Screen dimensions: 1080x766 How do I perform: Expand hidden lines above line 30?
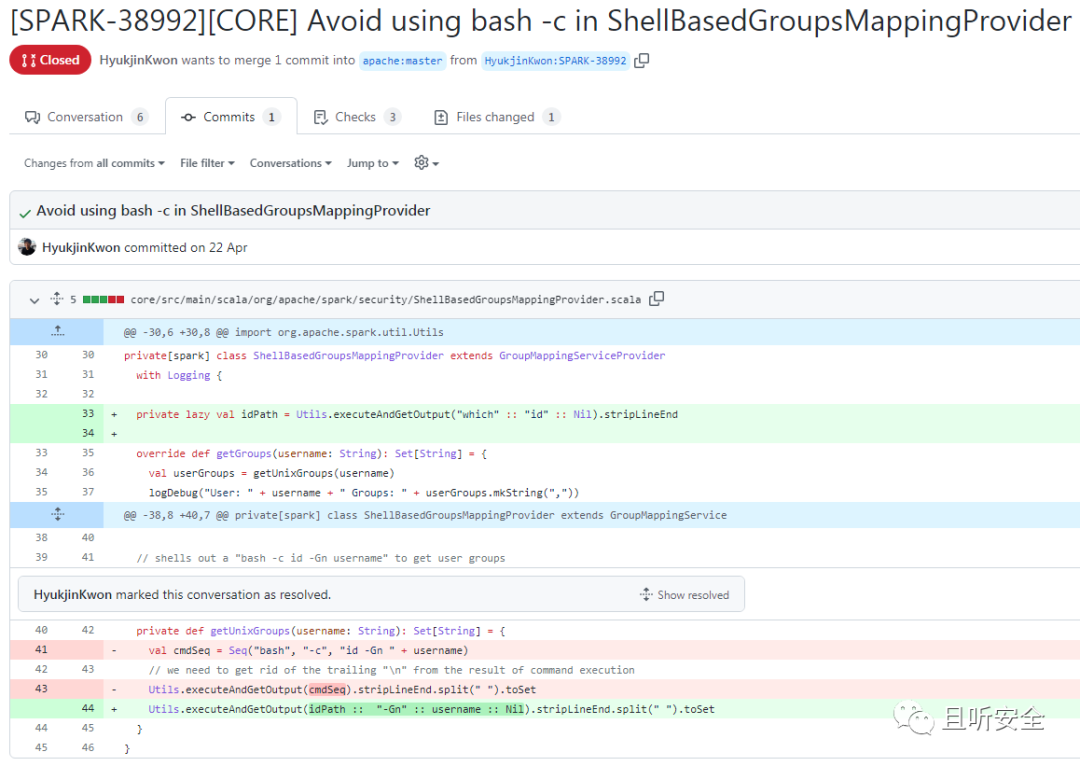pyautogui.click(x=57, y=332)
